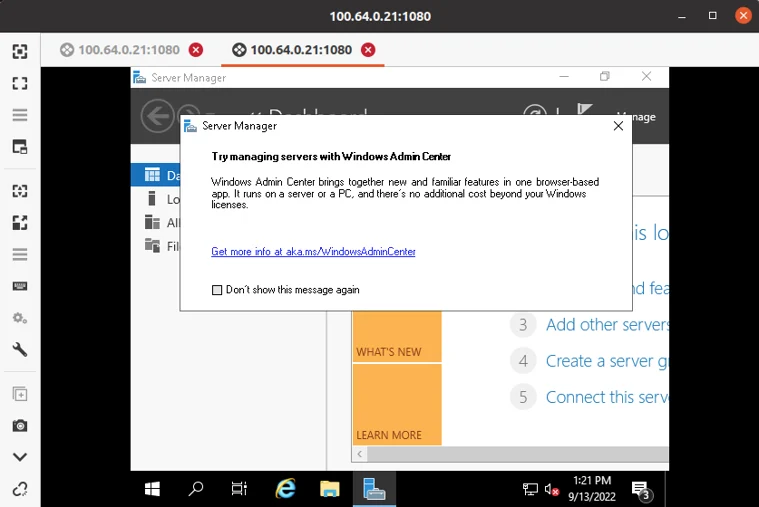Duplicate the current session icon
This screenshot has height=507, width=759.
pos(20,394)
